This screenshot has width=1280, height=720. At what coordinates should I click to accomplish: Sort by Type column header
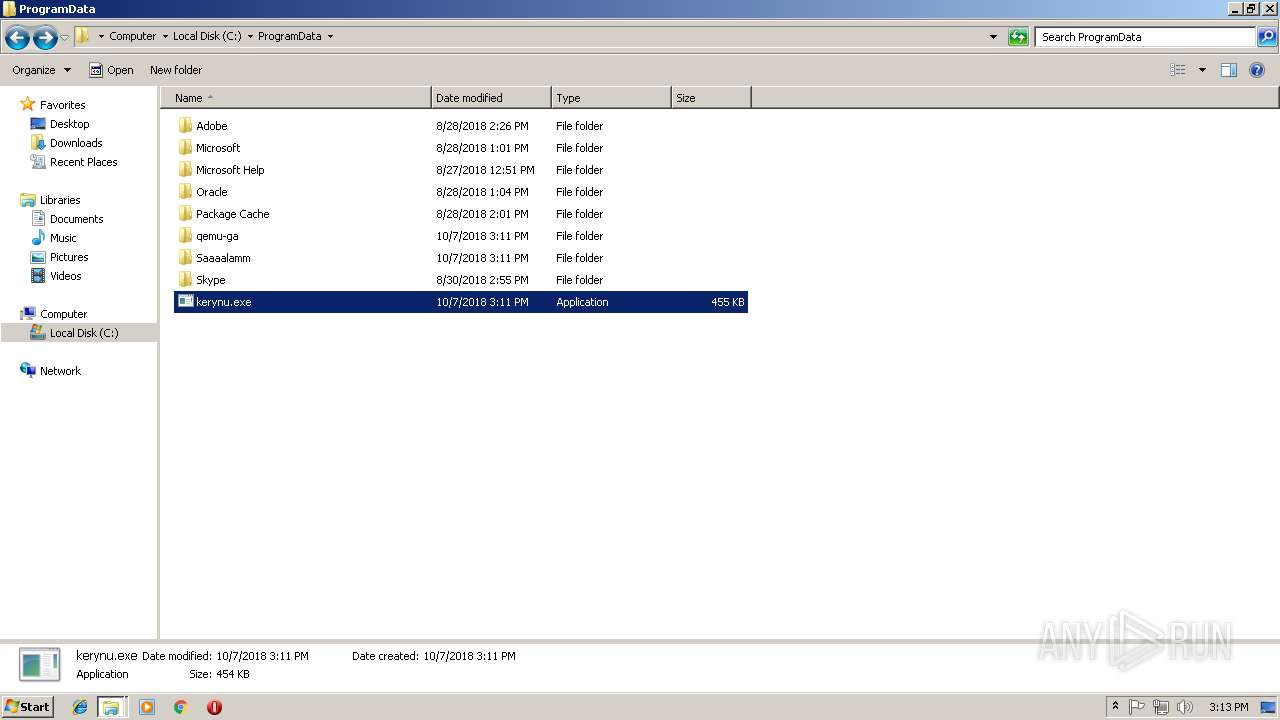(611, 98)
